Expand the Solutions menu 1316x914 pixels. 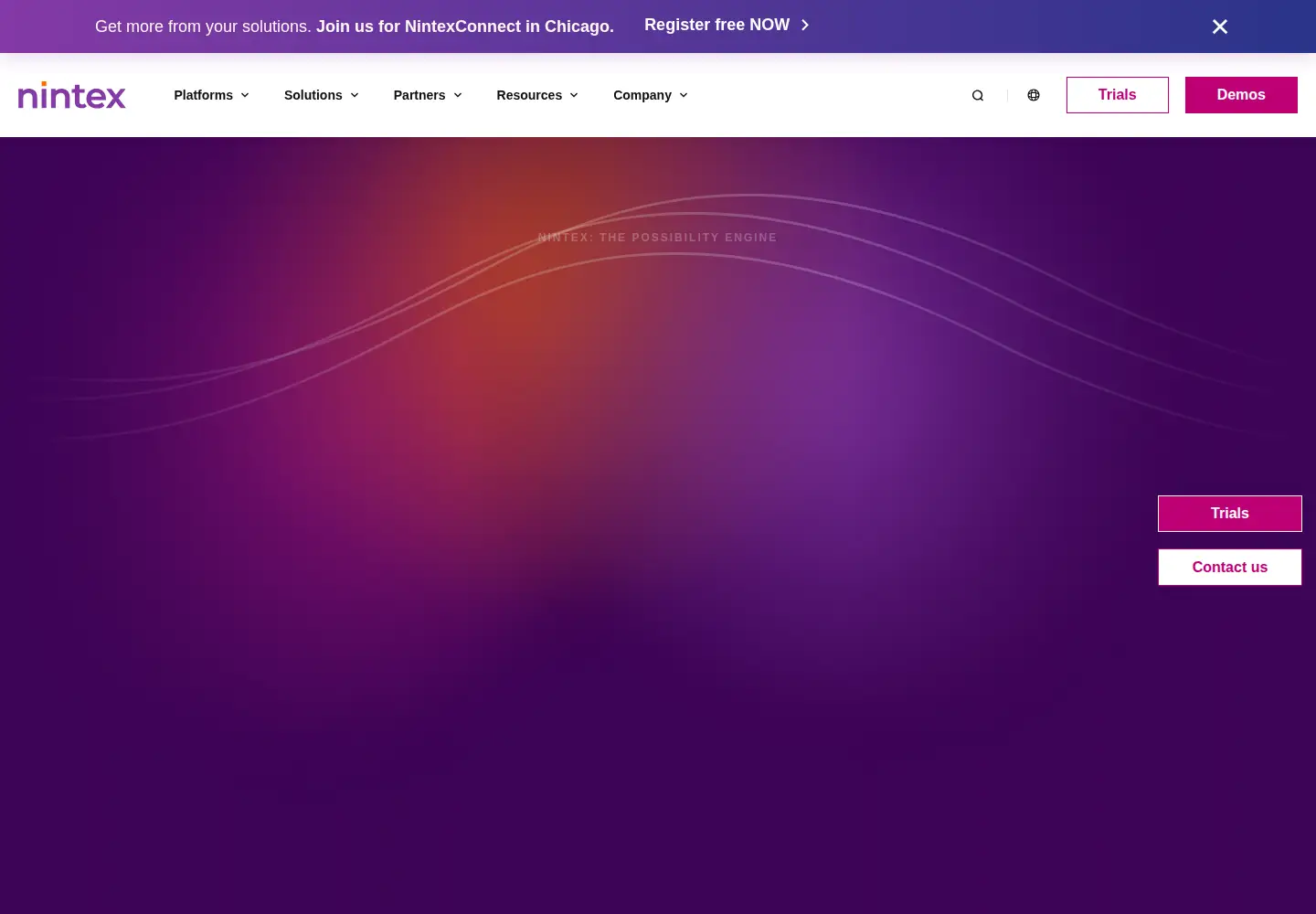click(322, 95)
